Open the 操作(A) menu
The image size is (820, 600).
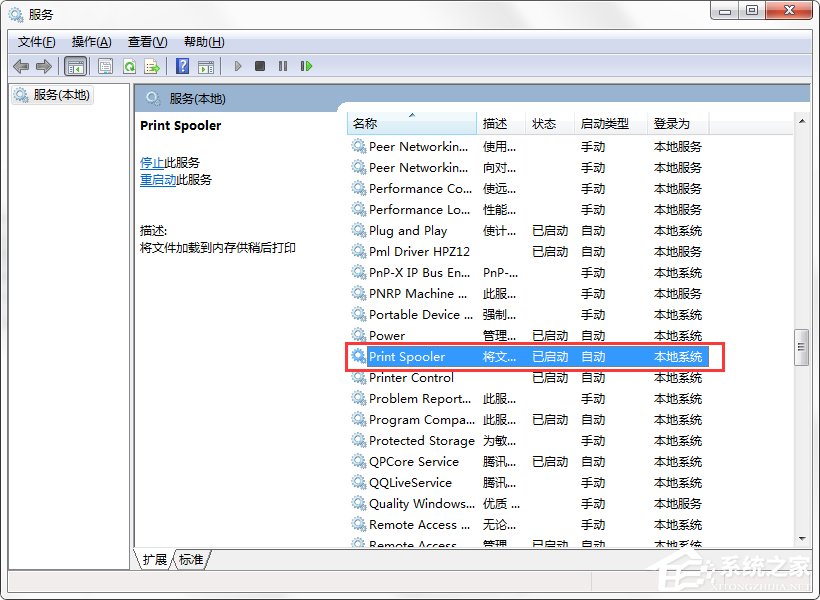tap(91, 42)
